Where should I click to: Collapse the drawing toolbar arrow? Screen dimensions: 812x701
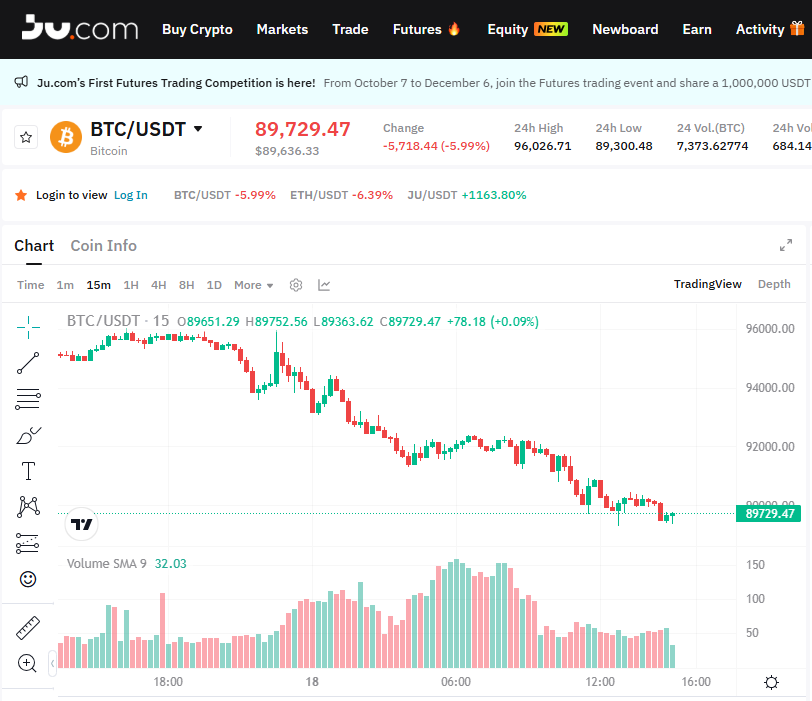pos(52,663)
